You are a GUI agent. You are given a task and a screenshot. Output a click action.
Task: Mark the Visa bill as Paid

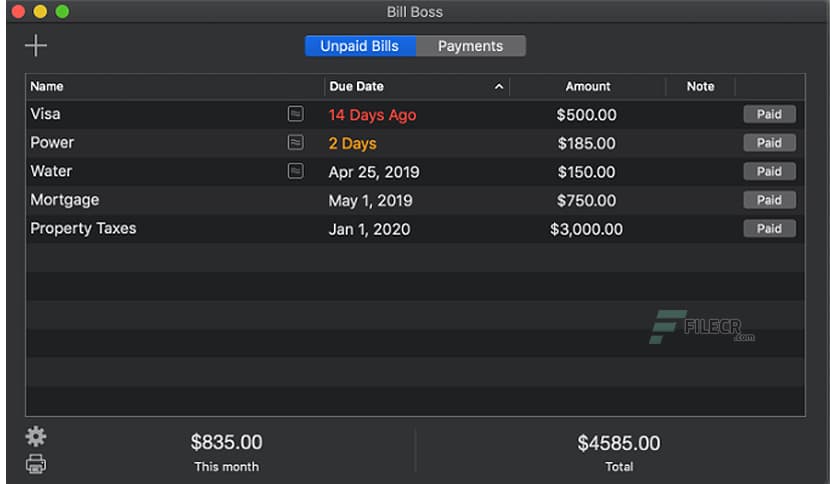point(769,114)
